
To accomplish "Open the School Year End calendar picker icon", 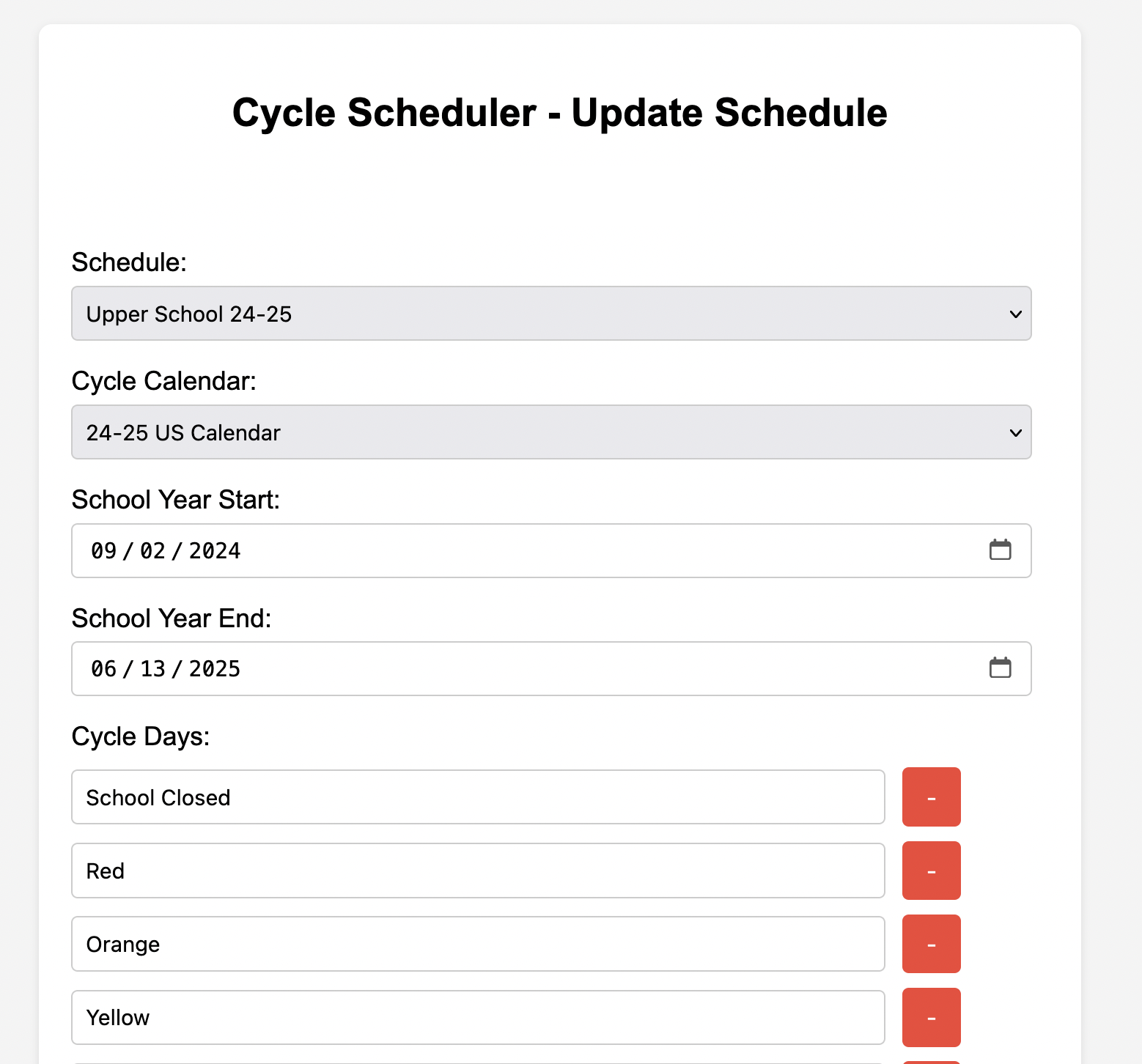I will [1000, 668].
